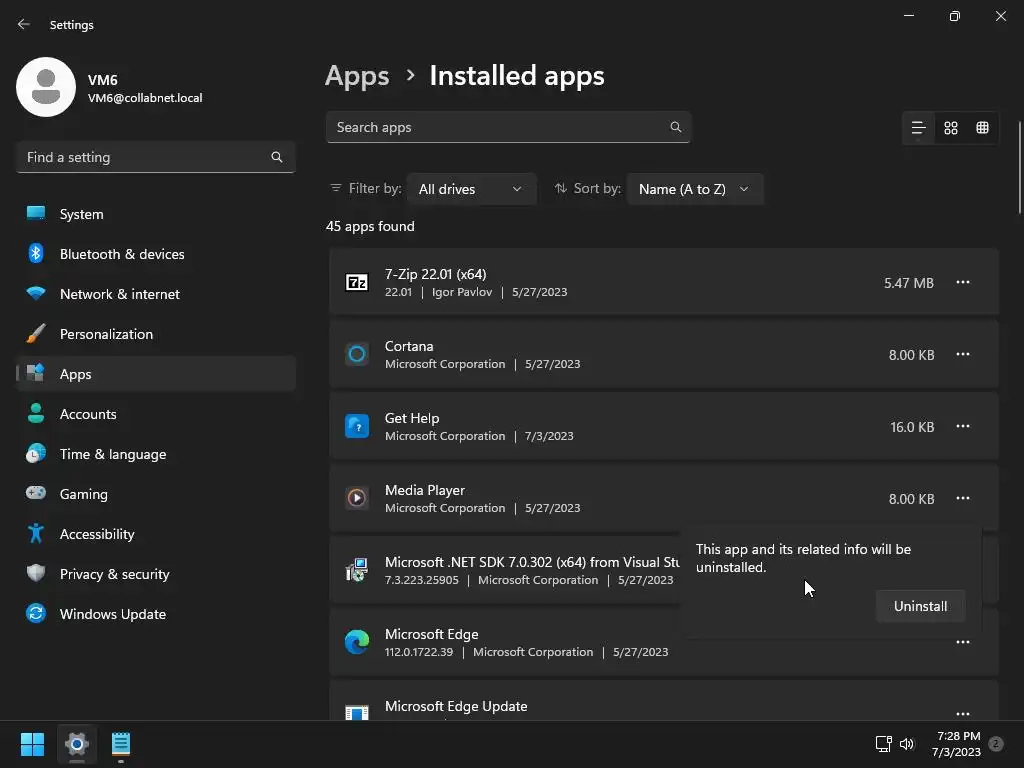Switch to list view layout
The image size is (1024, 768).
point(918,128)
